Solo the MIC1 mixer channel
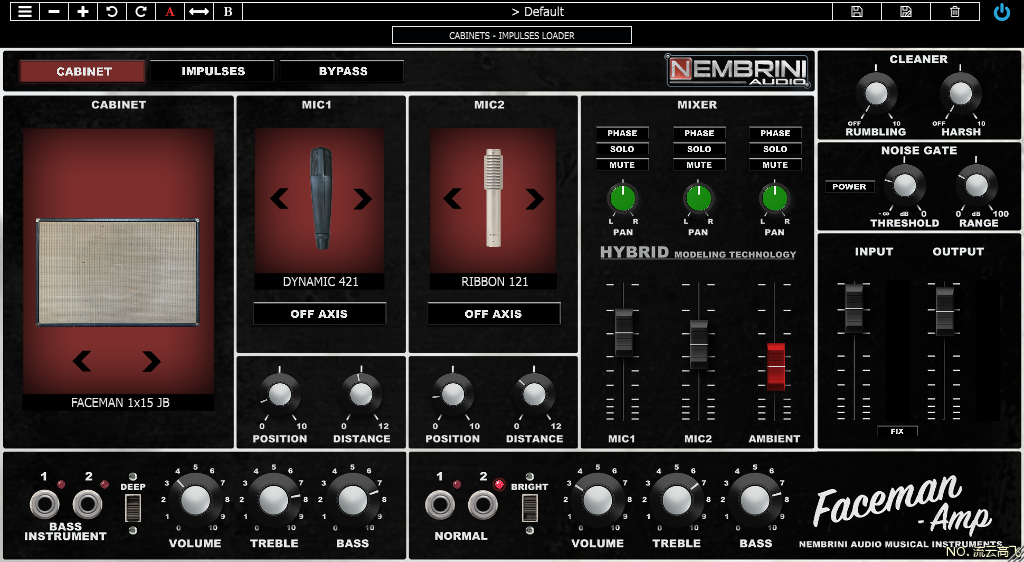The image size is (1024, 562). 622,149
